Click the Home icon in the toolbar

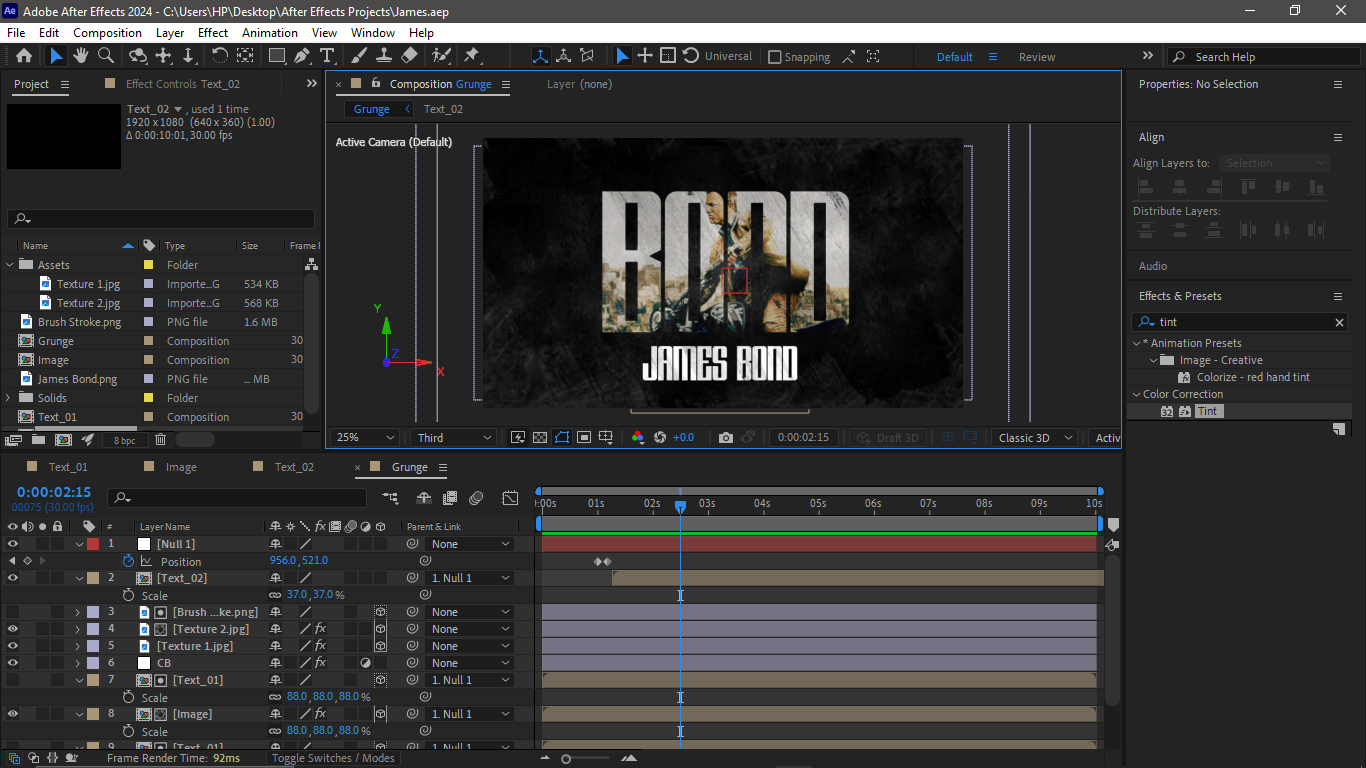coord(24,56)
